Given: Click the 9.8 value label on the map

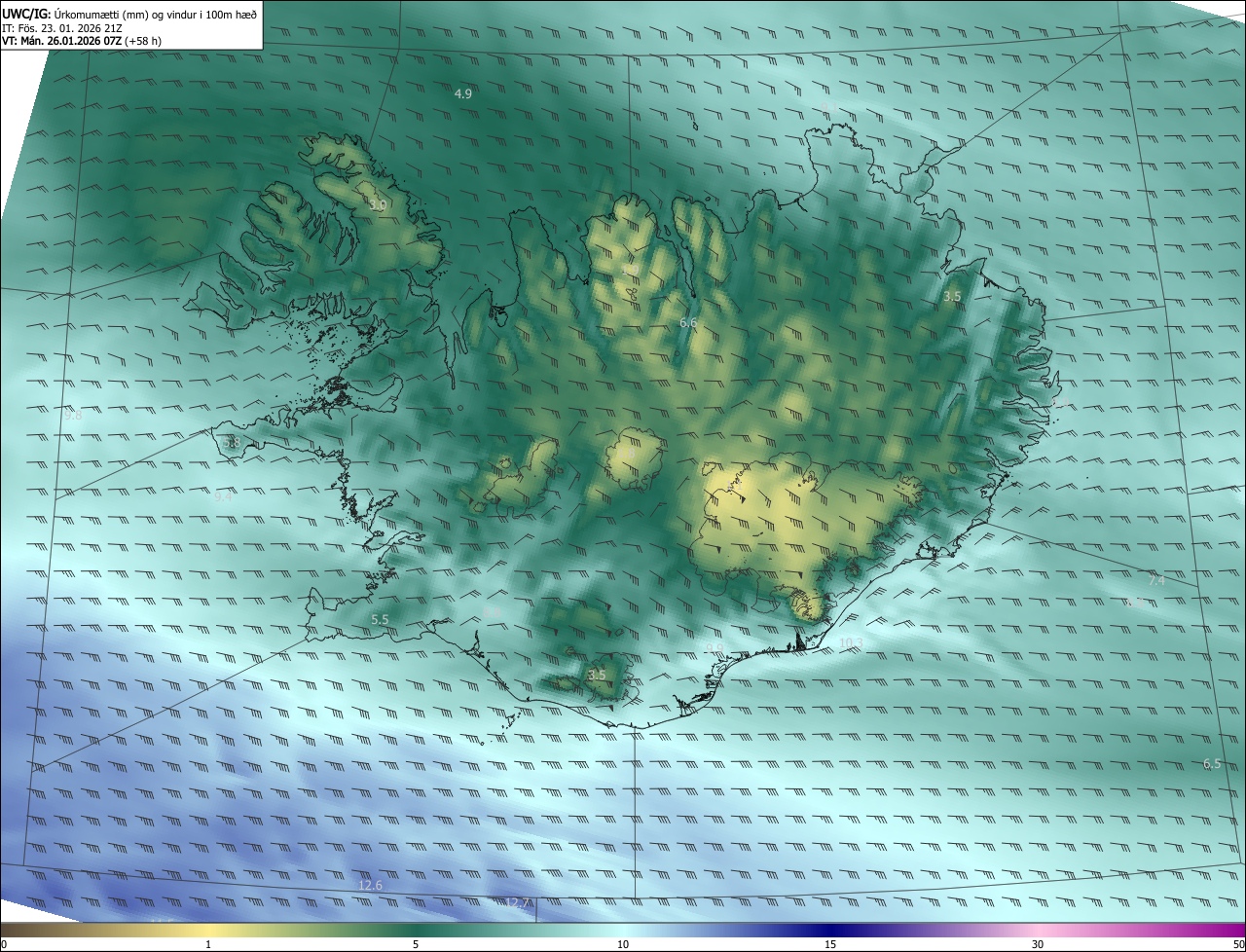Looking at the screenshot, I should (x=73, y=416).
